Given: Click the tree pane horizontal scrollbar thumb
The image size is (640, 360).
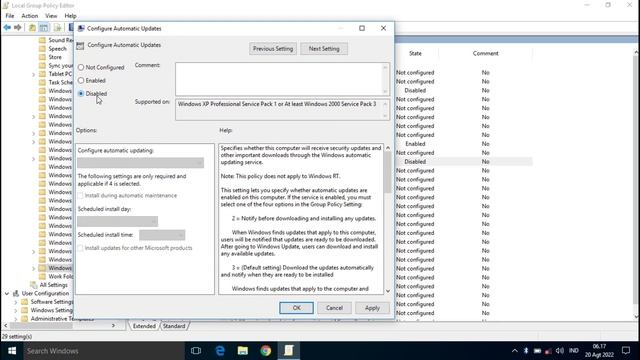Looking at the screenshot, I should point(42,326).
